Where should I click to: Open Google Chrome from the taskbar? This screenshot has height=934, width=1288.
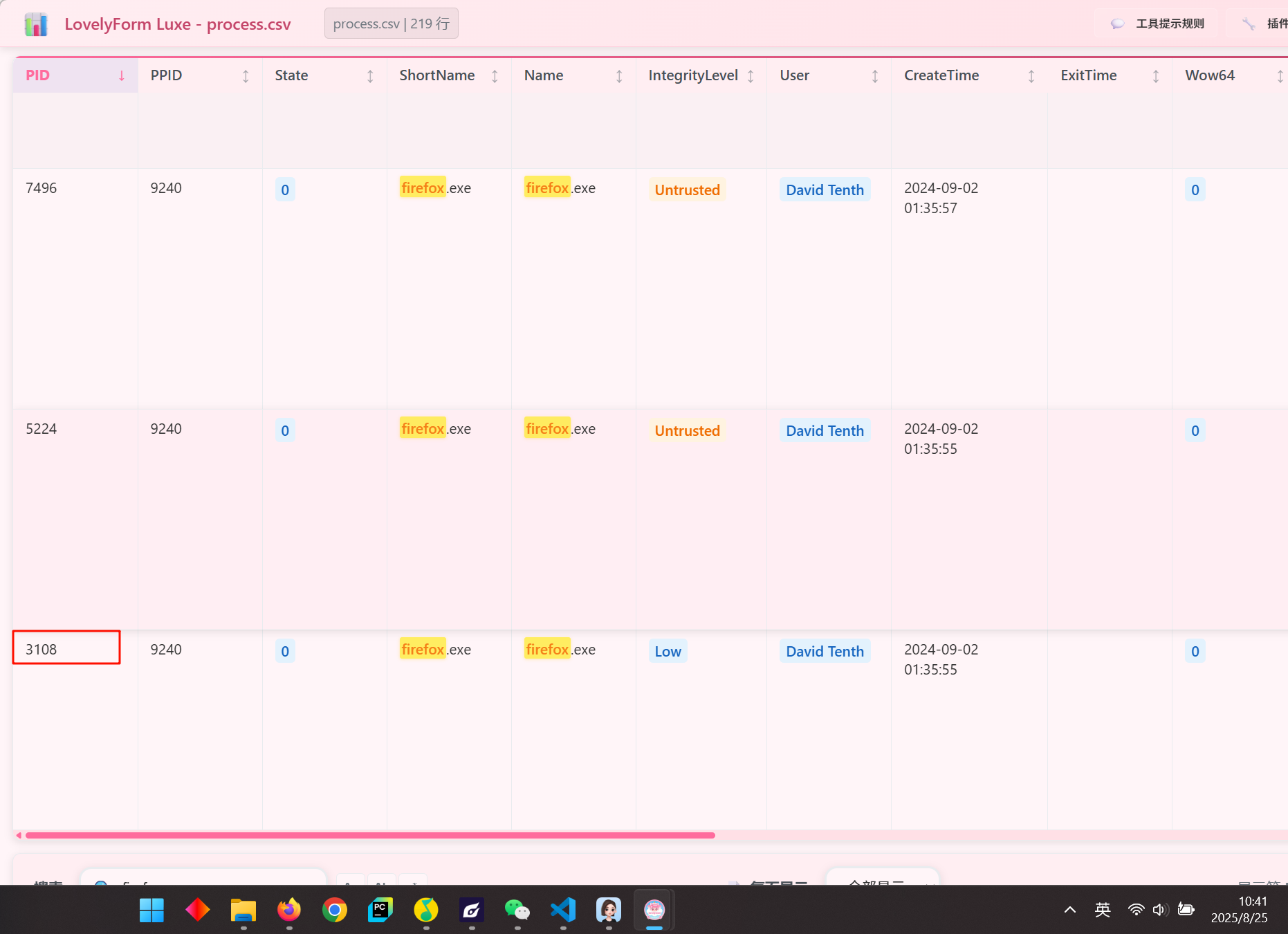[x=335, y=910]
